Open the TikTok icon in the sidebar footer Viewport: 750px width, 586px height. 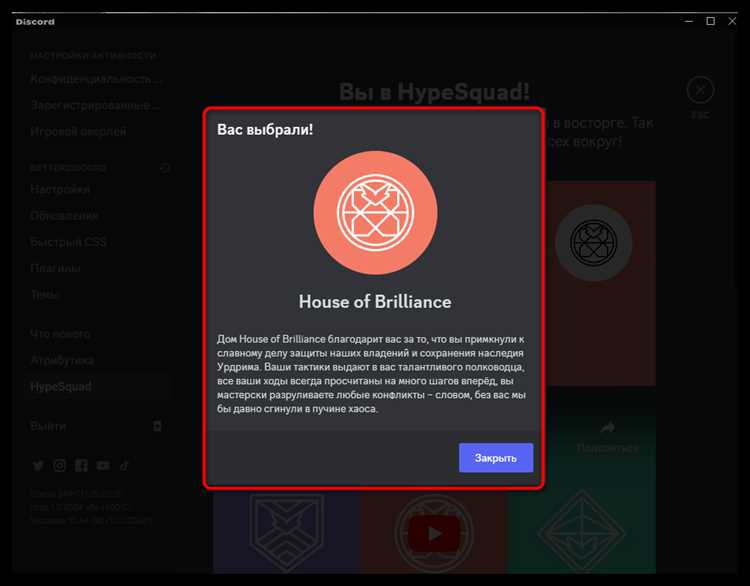[x=124, y=465]
